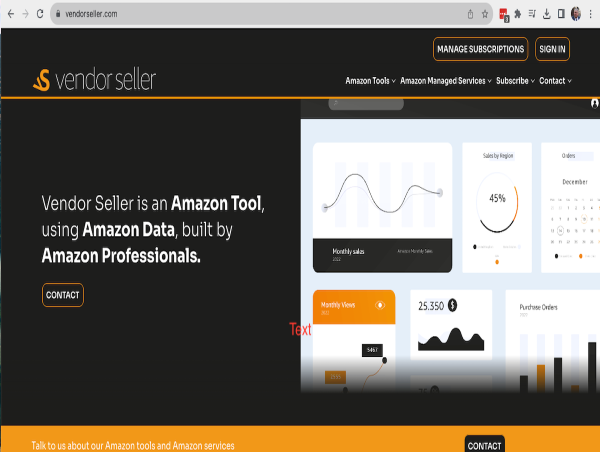Open the media control playlist icon
The width and height of the screenshot is (600, 452).
(532, 14)
